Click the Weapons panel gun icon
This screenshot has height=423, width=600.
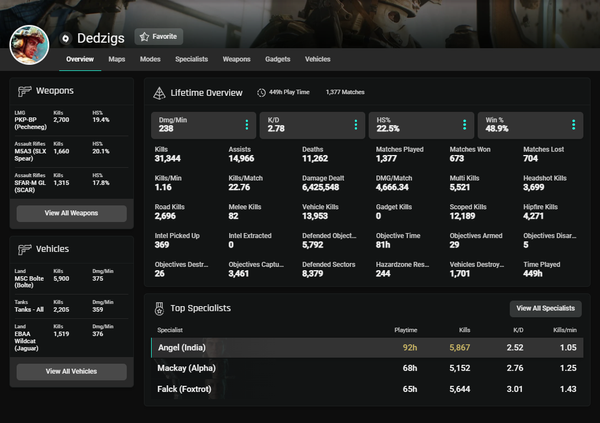(25, 91)
